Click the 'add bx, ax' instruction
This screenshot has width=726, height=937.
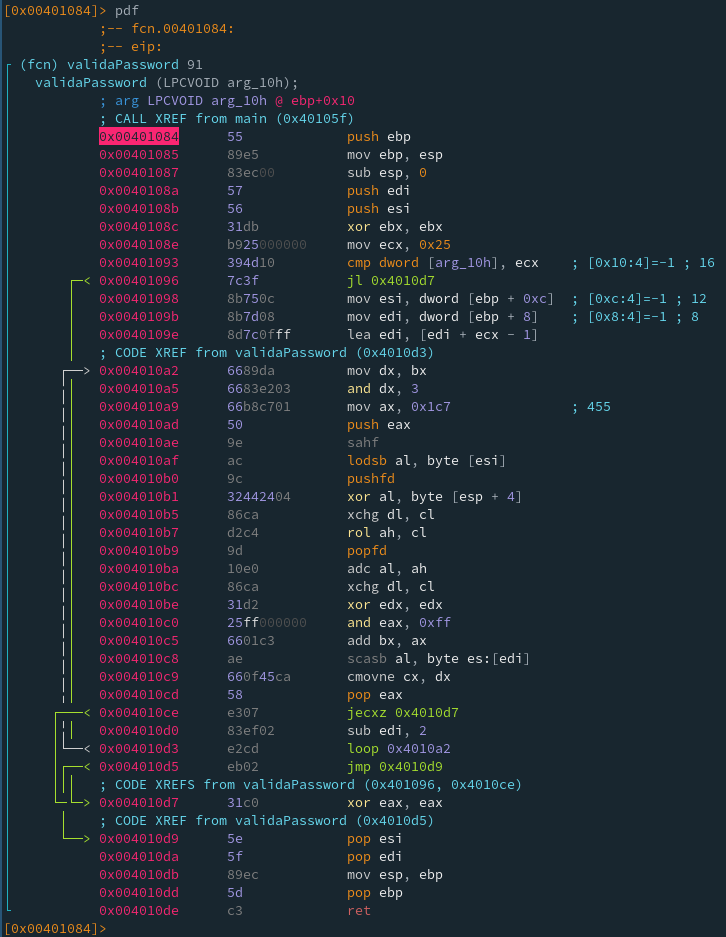[387, 641]
